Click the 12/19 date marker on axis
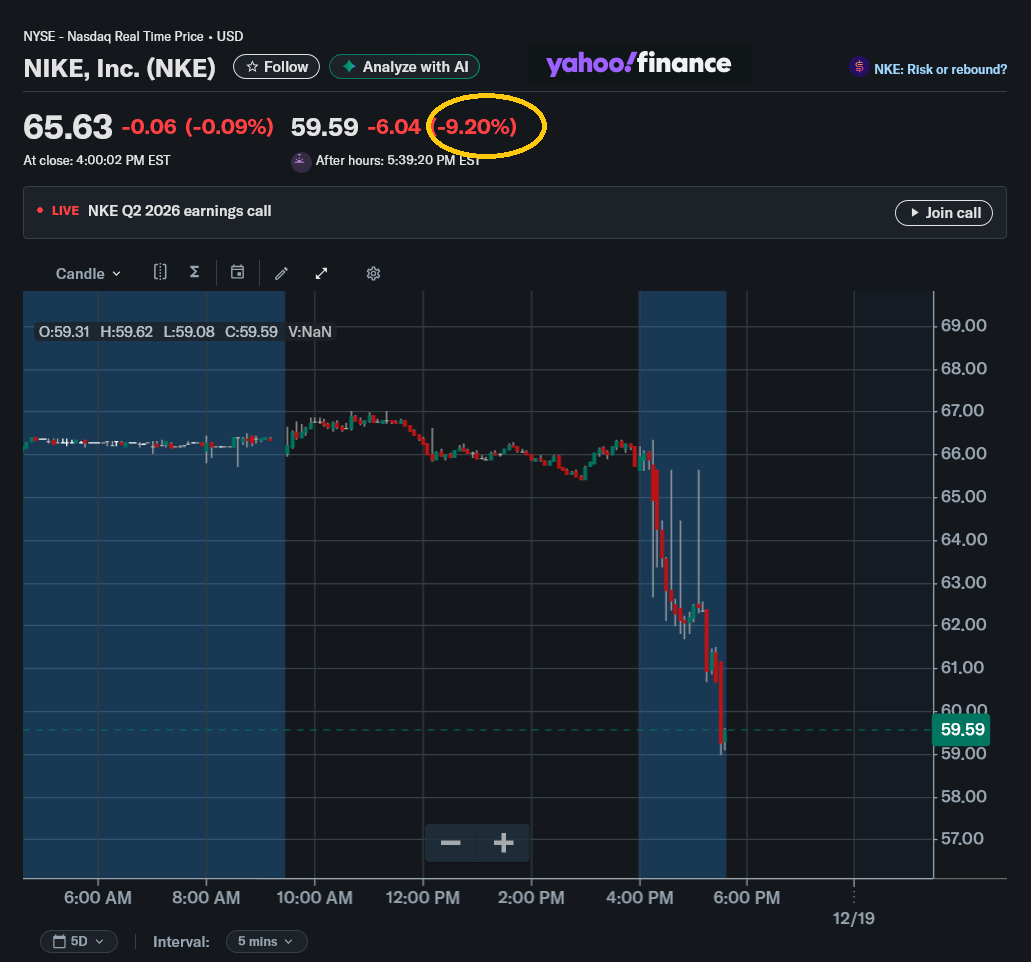Screen dimensions: 1031x962 coord(853,918)
